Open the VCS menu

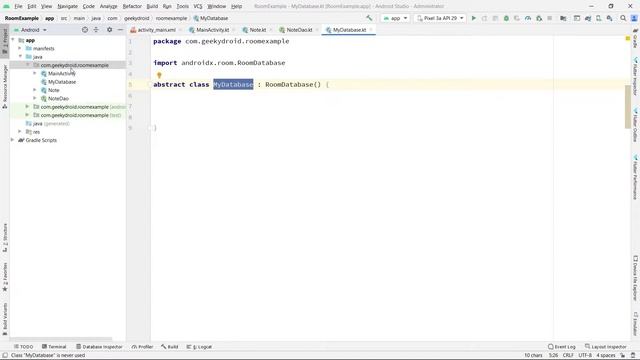[x=198, y=6]
